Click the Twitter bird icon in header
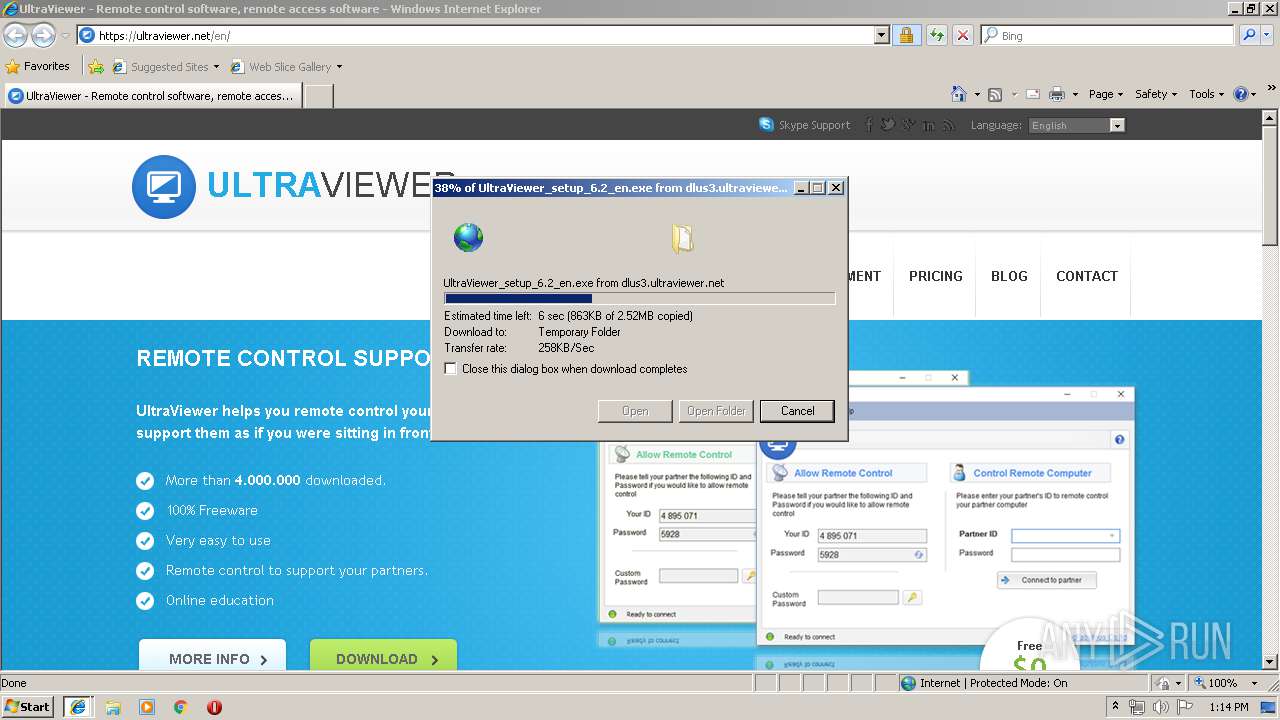The image size is (1280, 720). (x=888, y=125)
